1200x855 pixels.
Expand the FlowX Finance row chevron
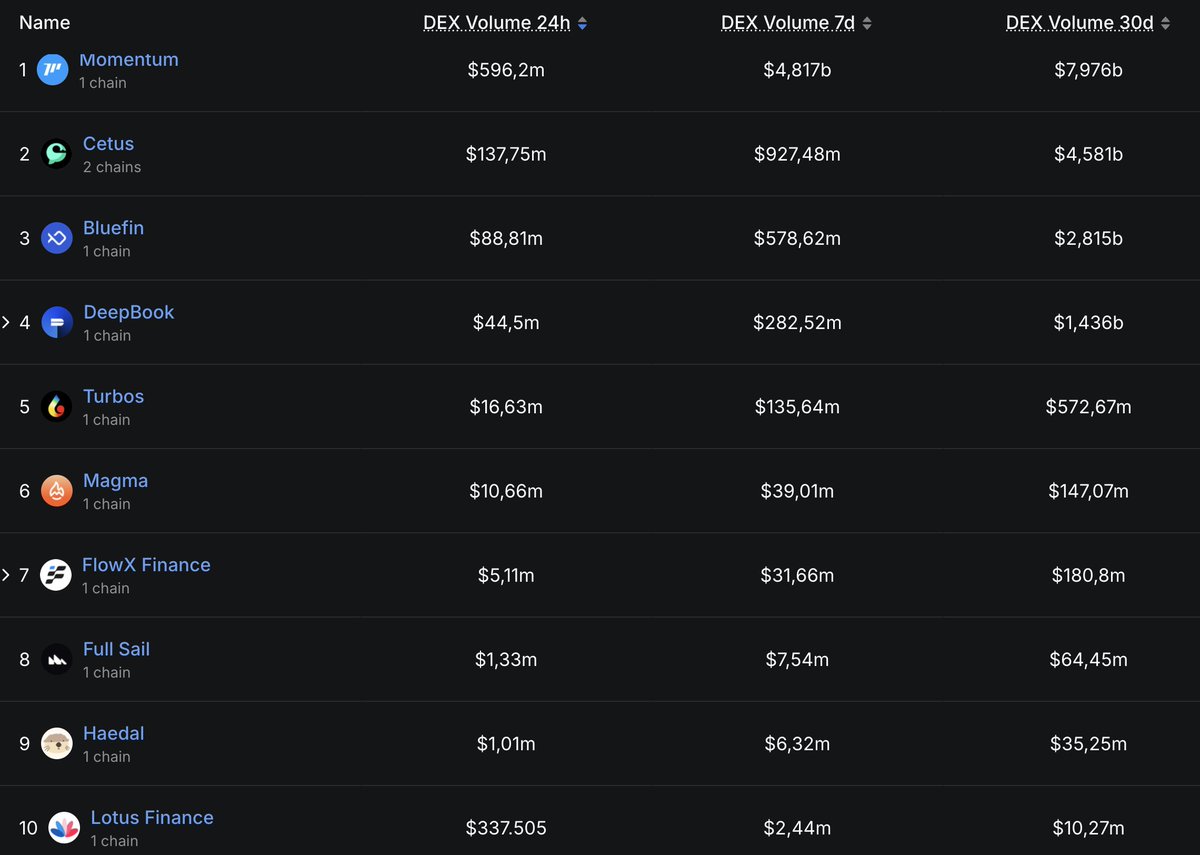pos(6,575)
